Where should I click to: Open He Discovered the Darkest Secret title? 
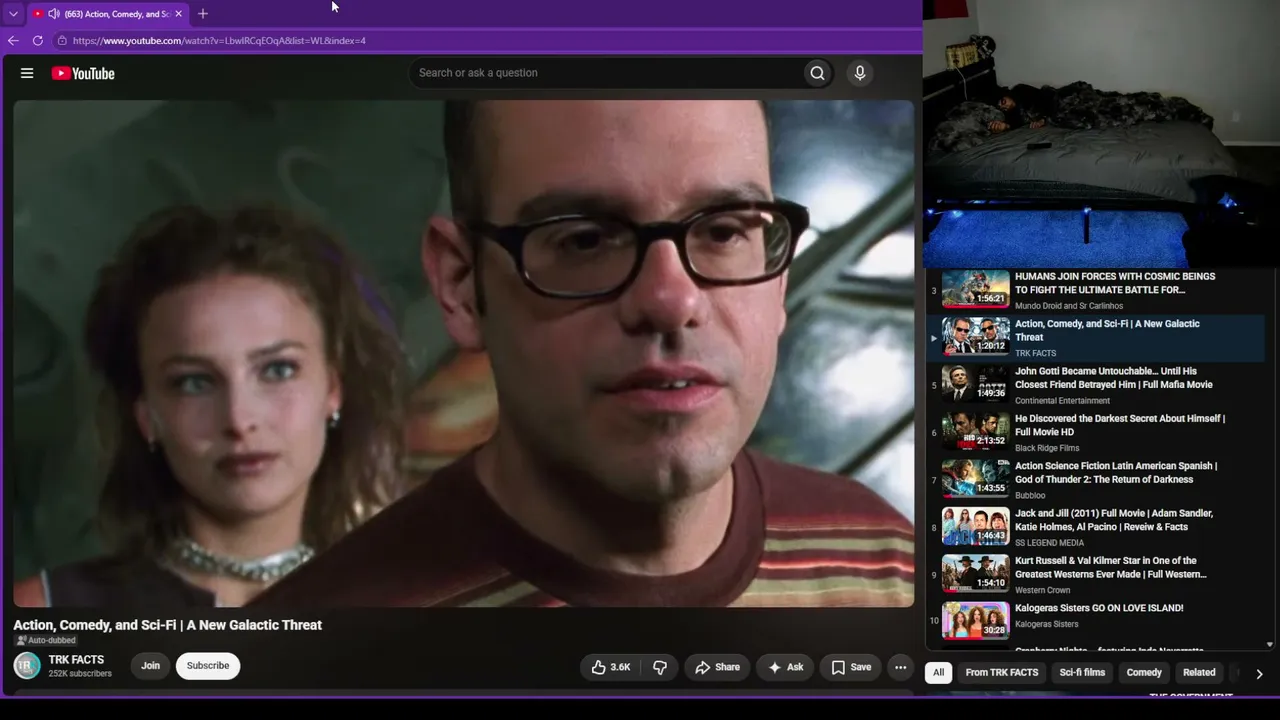[1120, 425]
